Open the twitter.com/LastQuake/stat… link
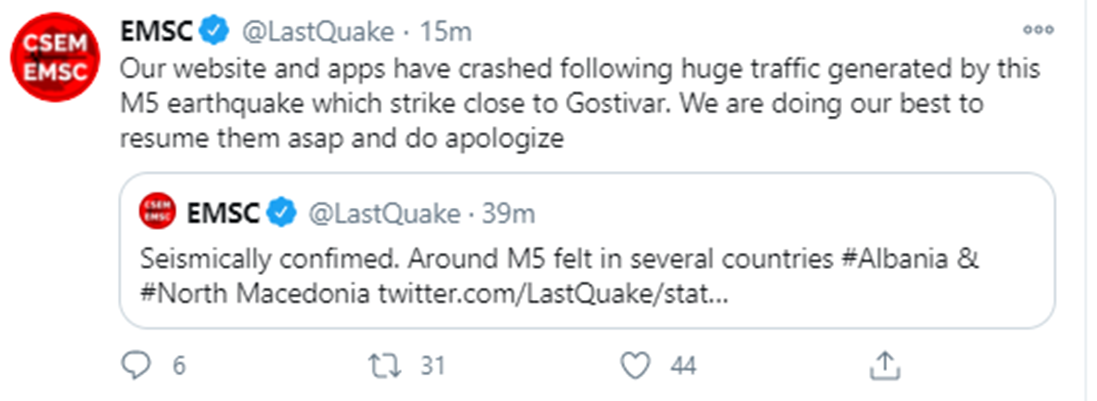 point(553,295)
